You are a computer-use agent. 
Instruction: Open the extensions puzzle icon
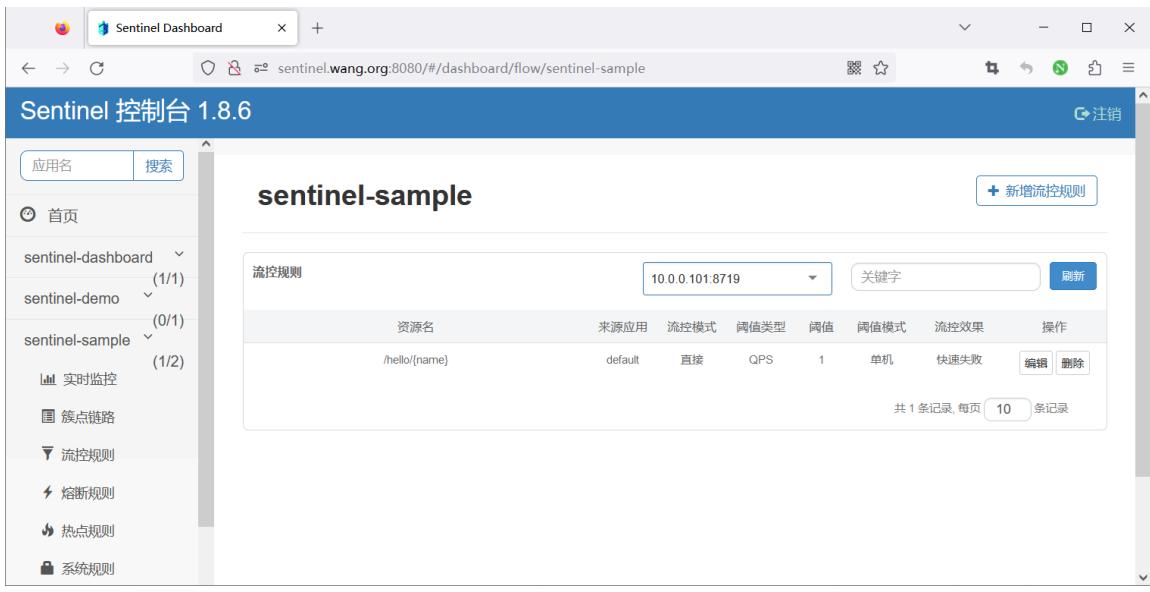coord(1094,68)
